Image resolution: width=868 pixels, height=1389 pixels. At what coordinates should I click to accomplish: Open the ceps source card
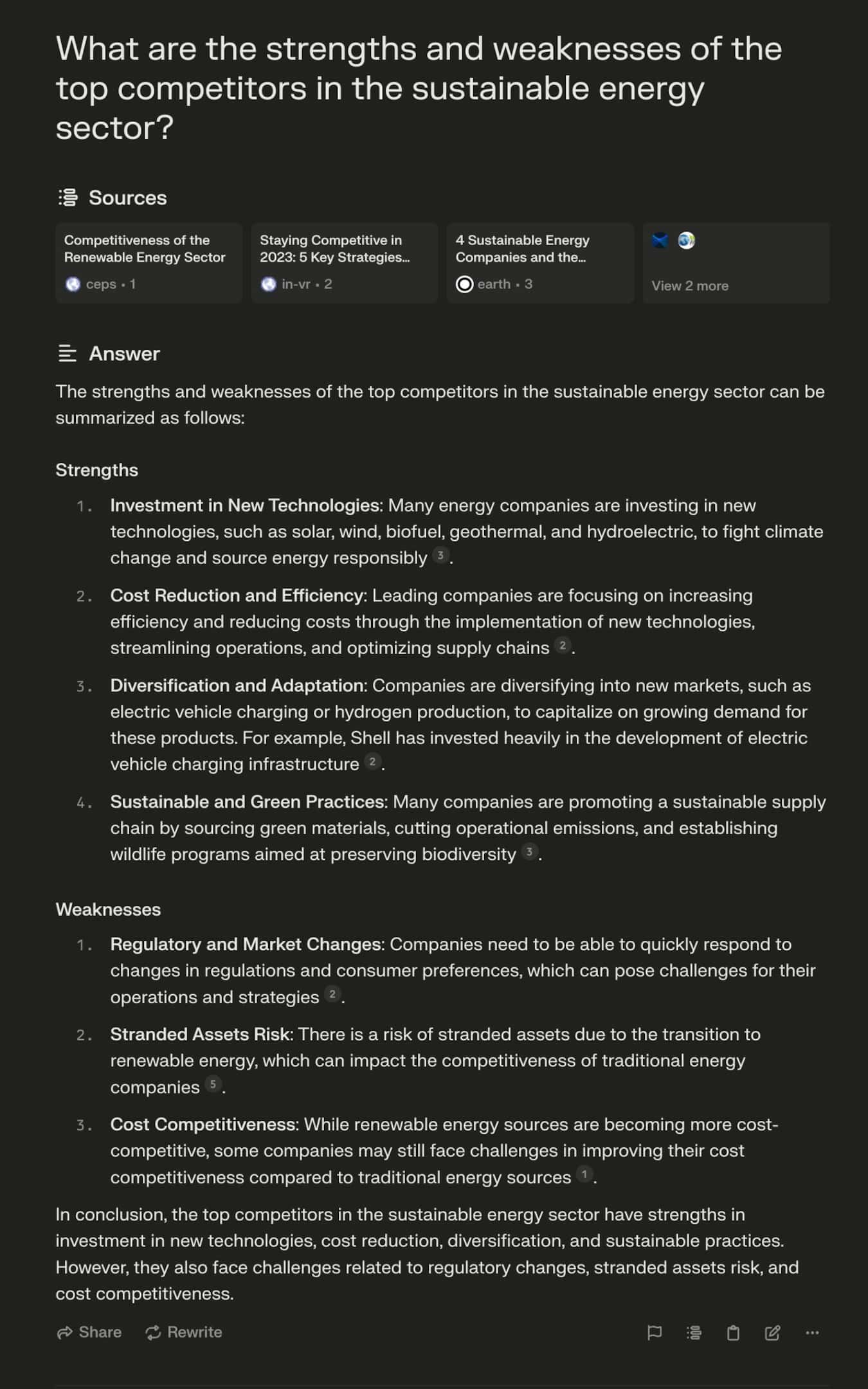coord(149,263)
